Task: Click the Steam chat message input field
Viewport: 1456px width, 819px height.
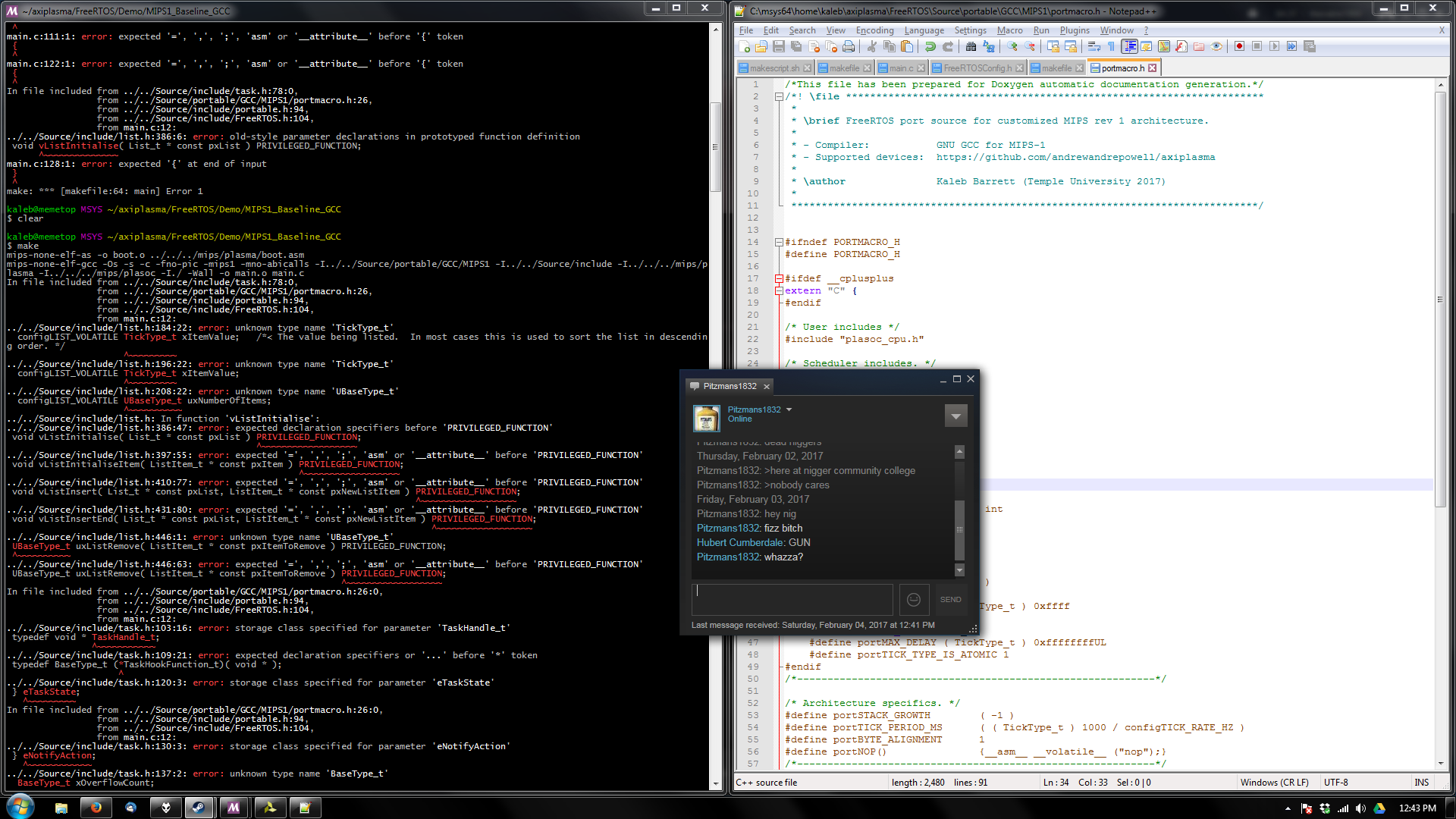Action: pos(792,600)
